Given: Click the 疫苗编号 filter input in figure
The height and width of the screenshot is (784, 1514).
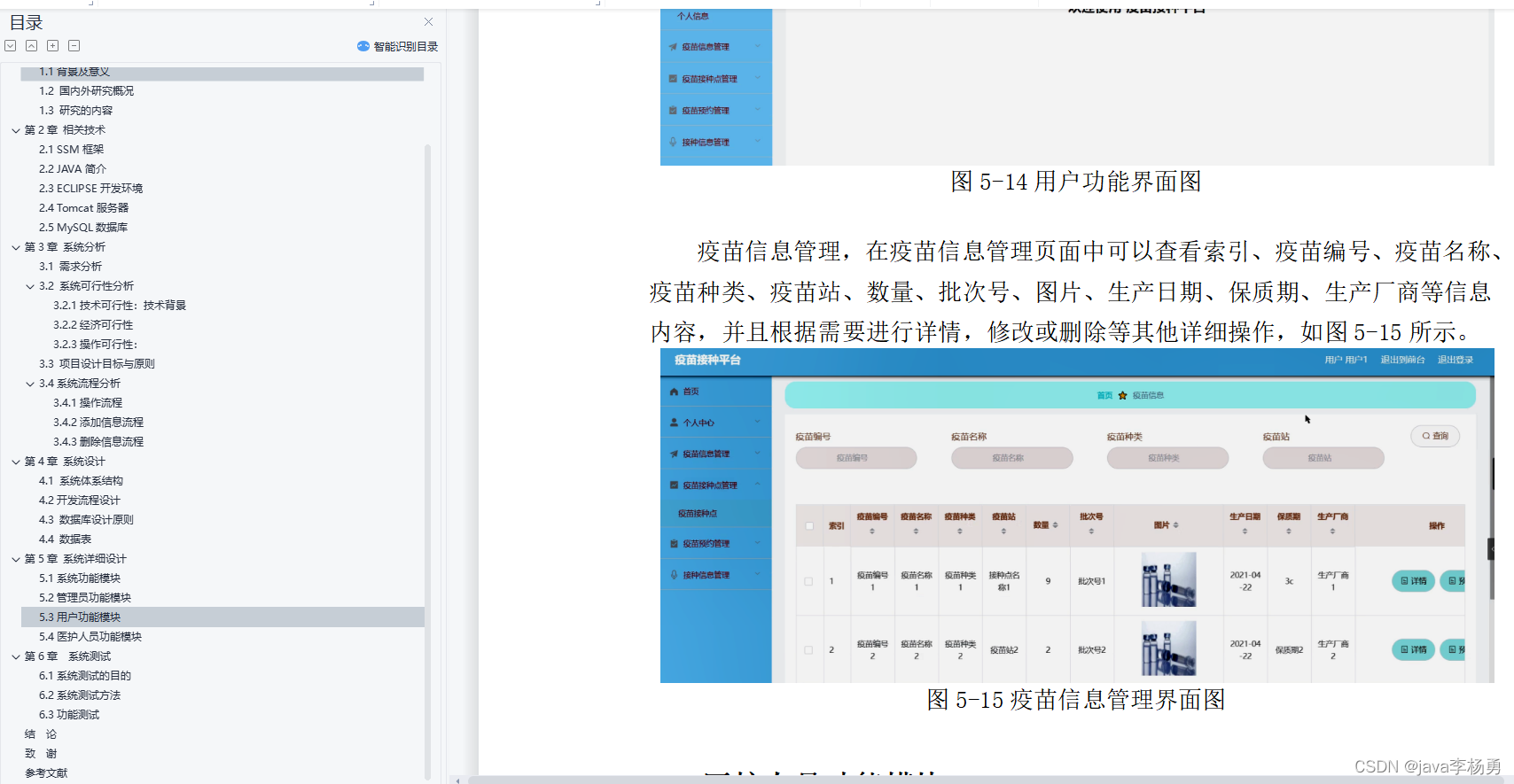Looking at the screenshot, I should point(856,458).
